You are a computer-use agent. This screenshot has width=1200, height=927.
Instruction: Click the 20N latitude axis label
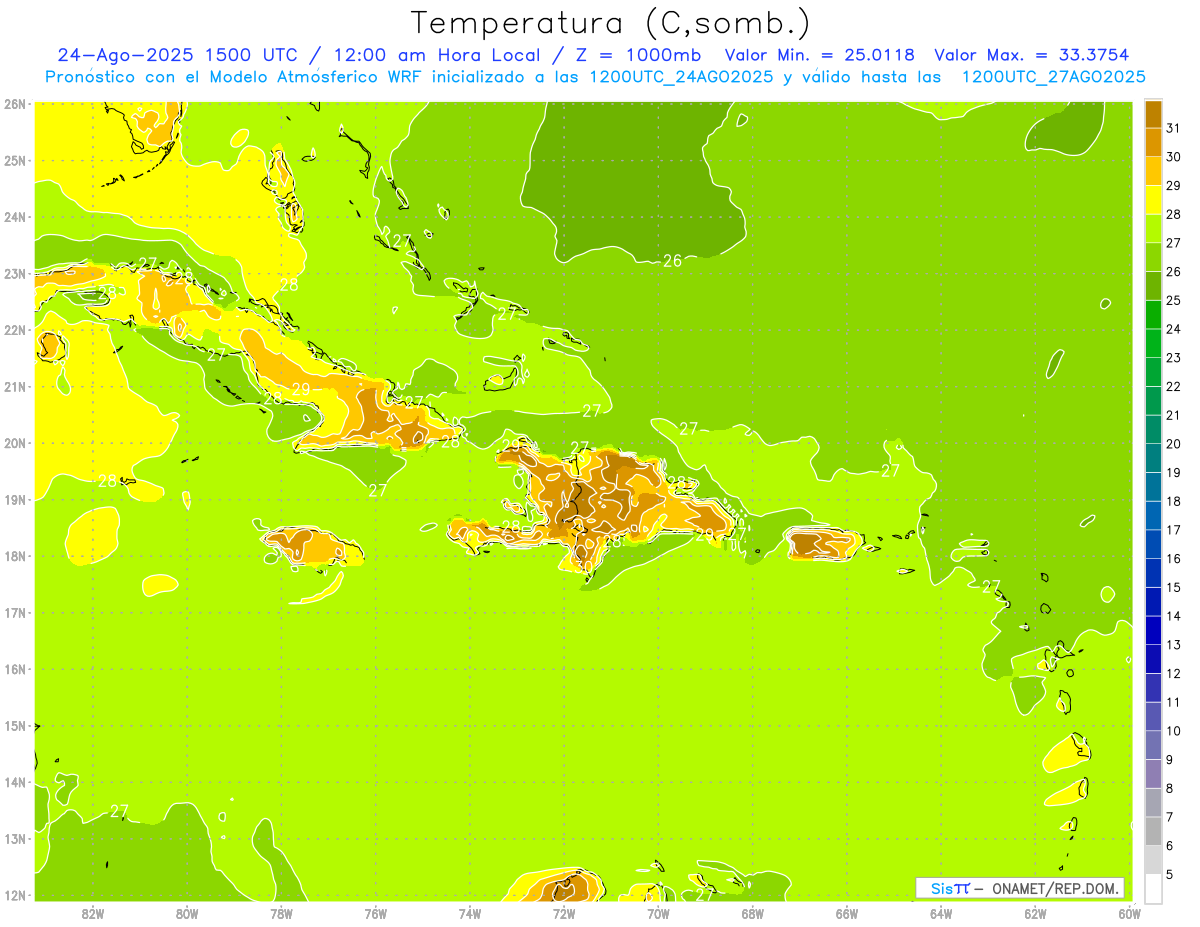15,443
